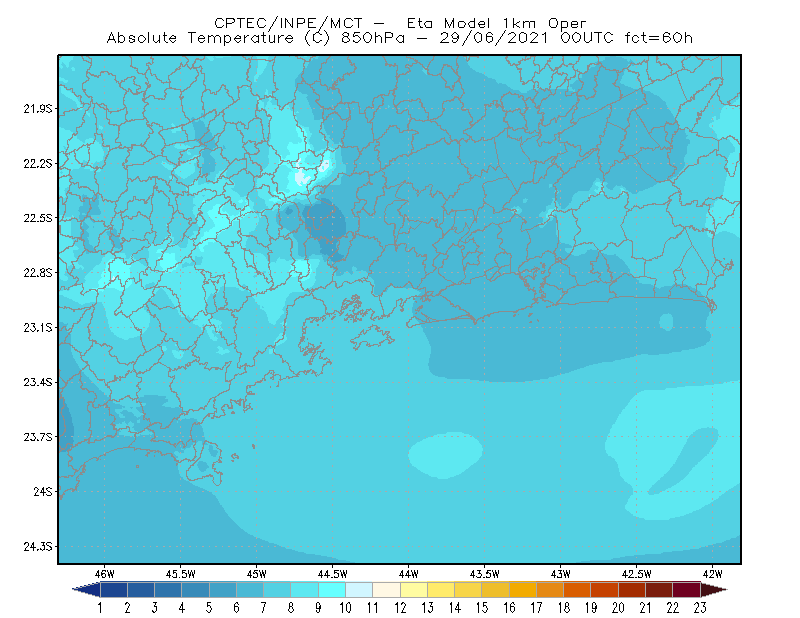Select the orange swatch between 17 and 18
Image resolution: width=800 pixels, height=618 pixels.
click(550, 590)
